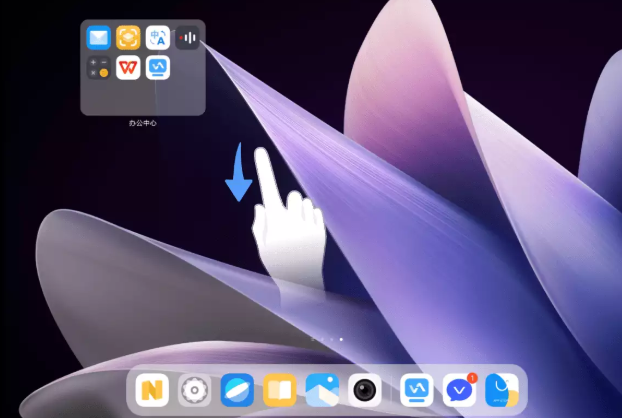Open Settings gear from the dock
Image resolution: width=622 pixels, height=418 pixels.
point(194,390)
